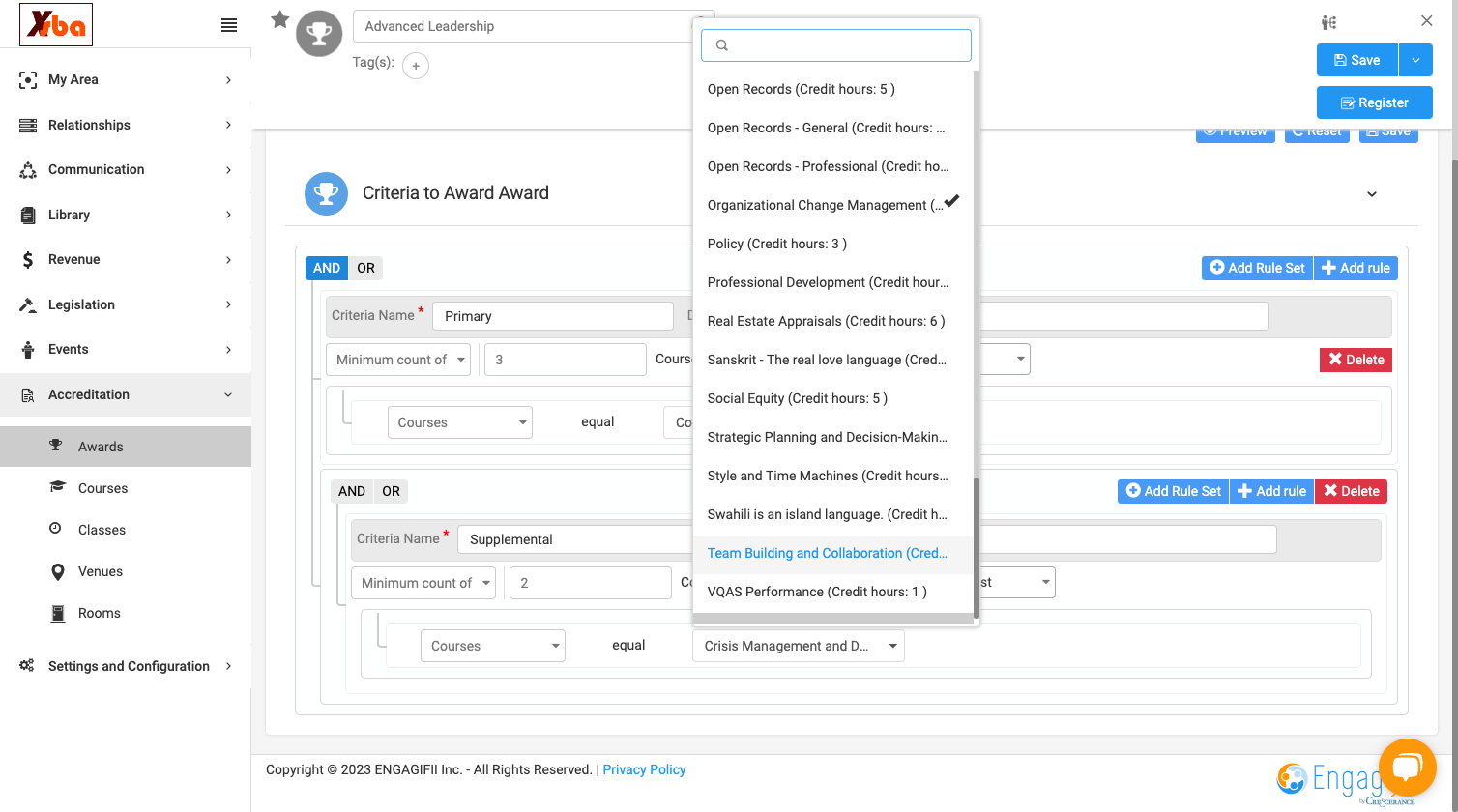Screen dimensions: 1458x812
Task: Collapse the Criteria to Award section
Action: 1372,194
